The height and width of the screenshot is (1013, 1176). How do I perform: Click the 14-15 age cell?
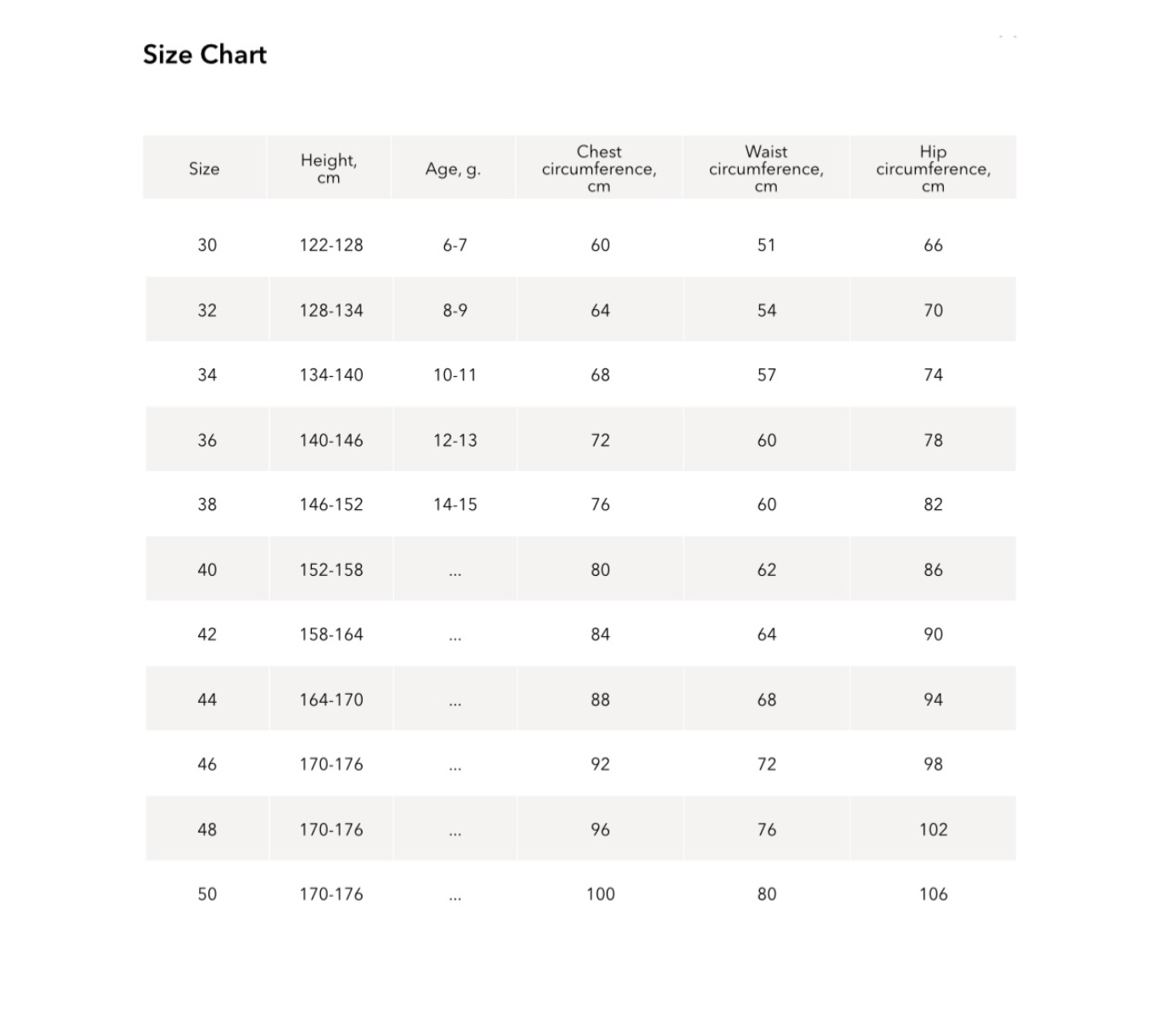tap(455, 505)
